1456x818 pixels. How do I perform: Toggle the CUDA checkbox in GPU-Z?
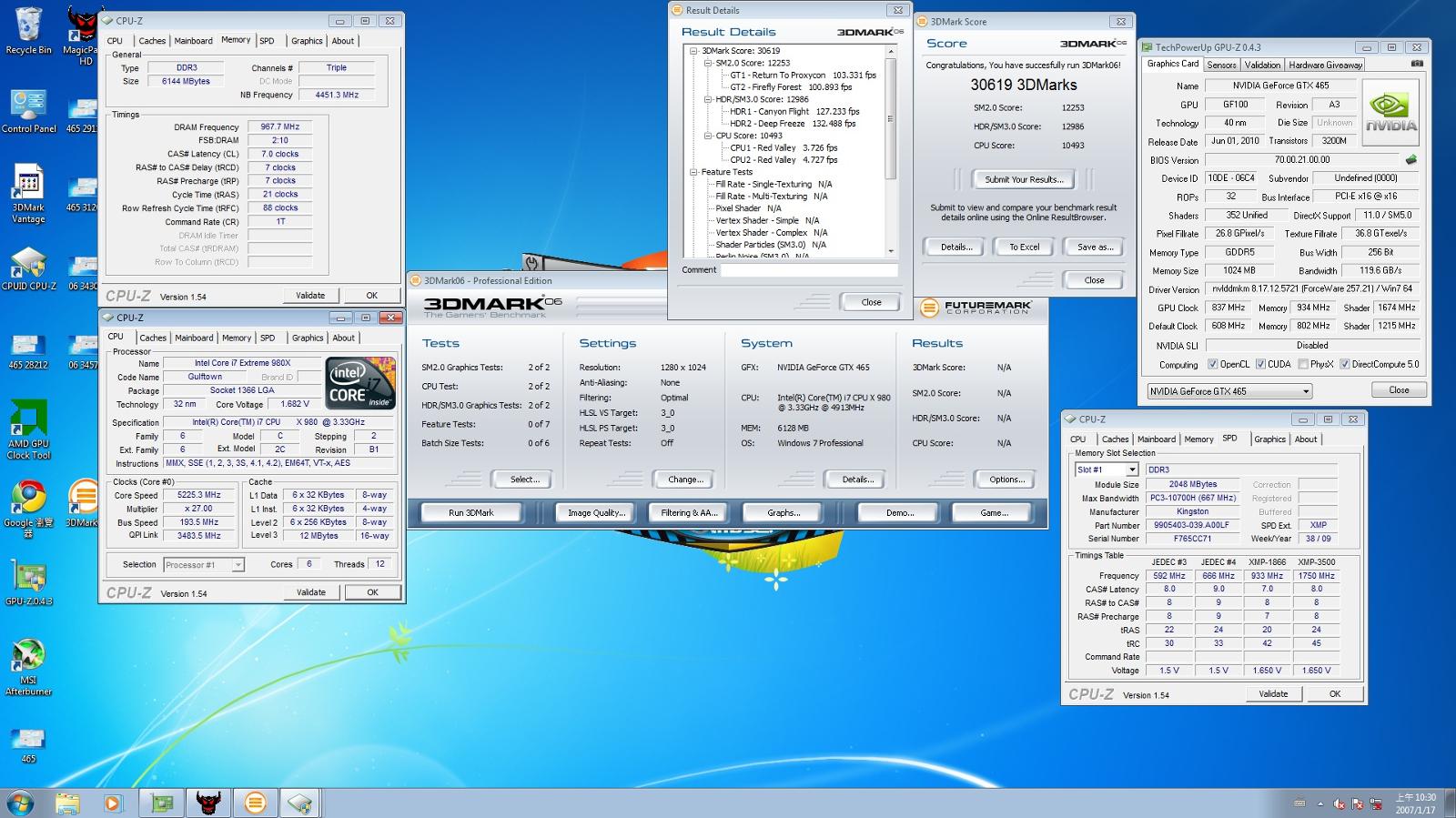pos(1260,364)
